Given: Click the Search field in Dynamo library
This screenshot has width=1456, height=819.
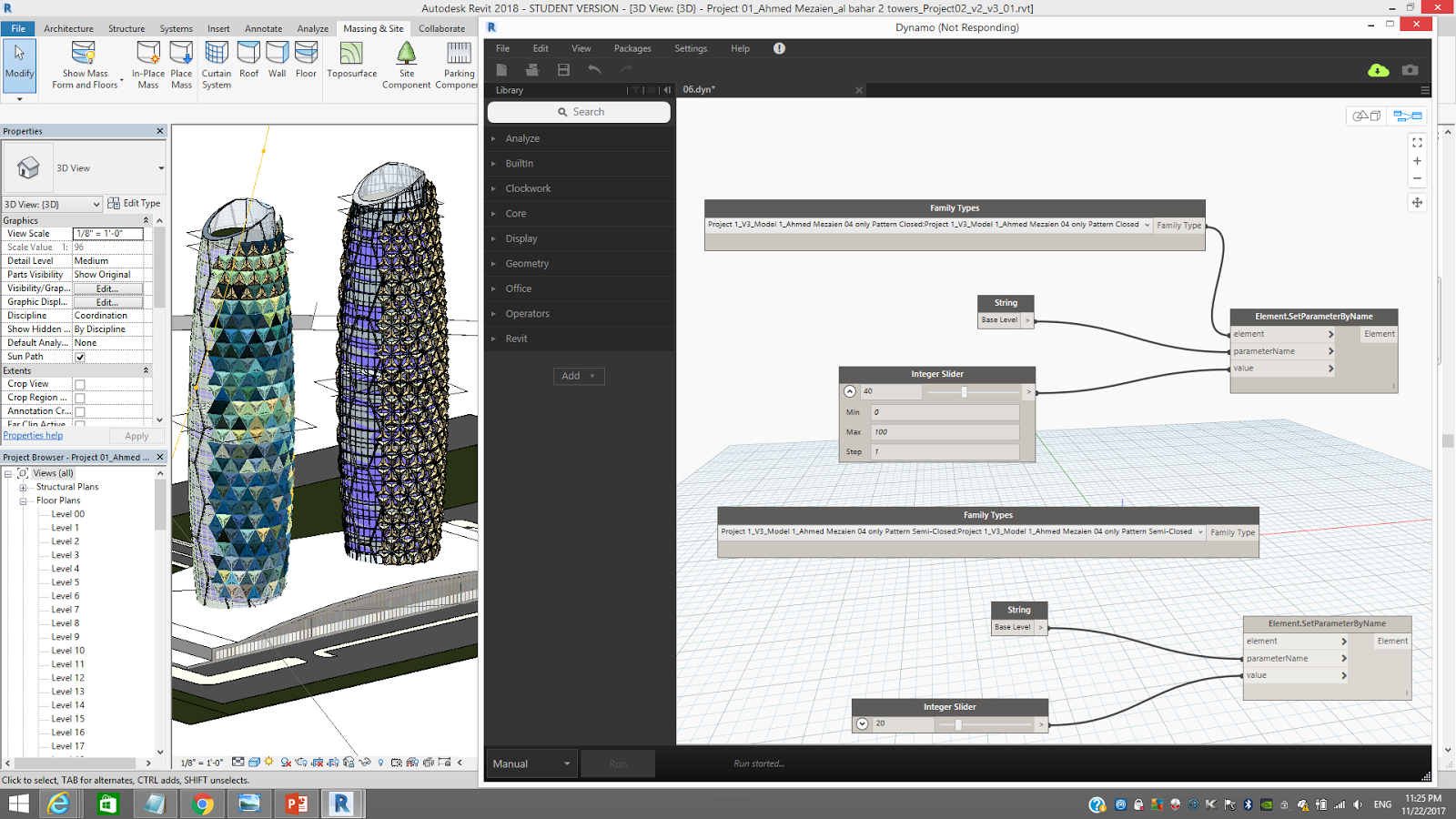Looking at the screenshot, I should [579, 111].
